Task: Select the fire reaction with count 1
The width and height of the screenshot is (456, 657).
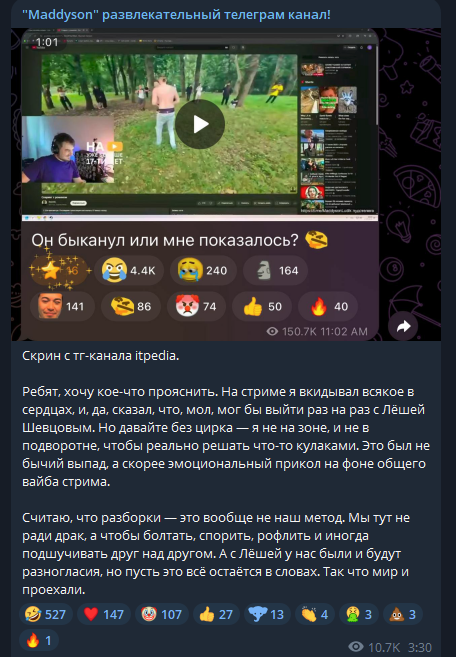Action: point(39,640)
